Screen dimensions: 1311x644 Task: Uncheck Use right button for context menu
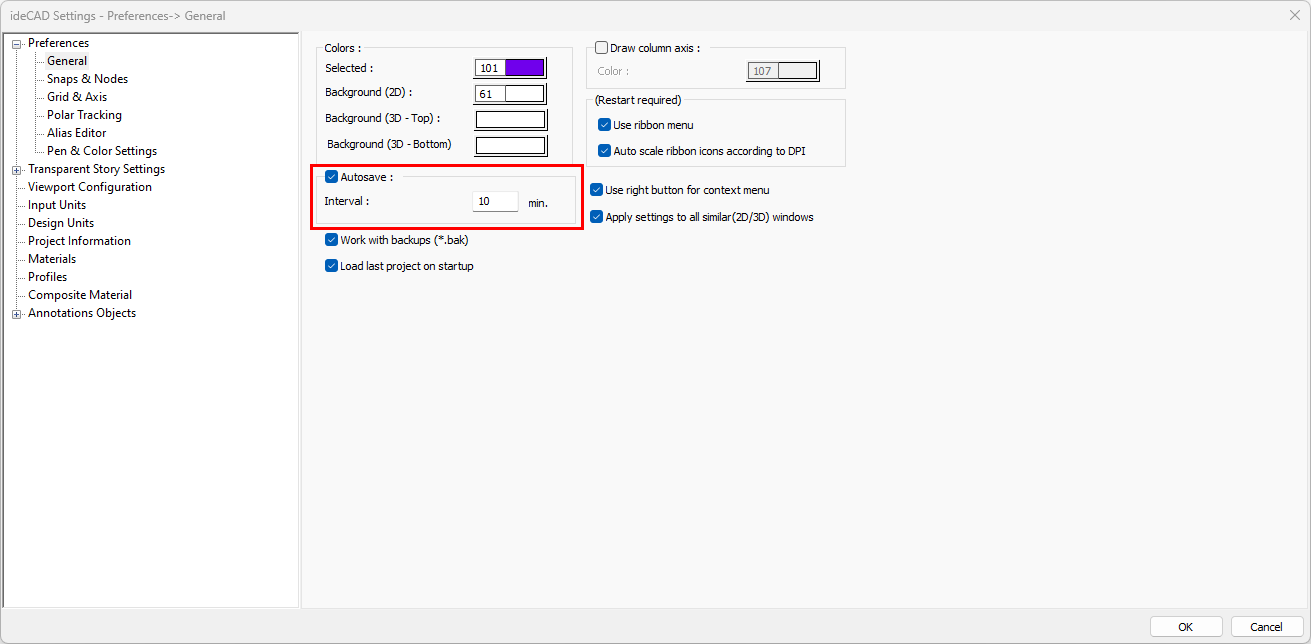pos(597,190)
